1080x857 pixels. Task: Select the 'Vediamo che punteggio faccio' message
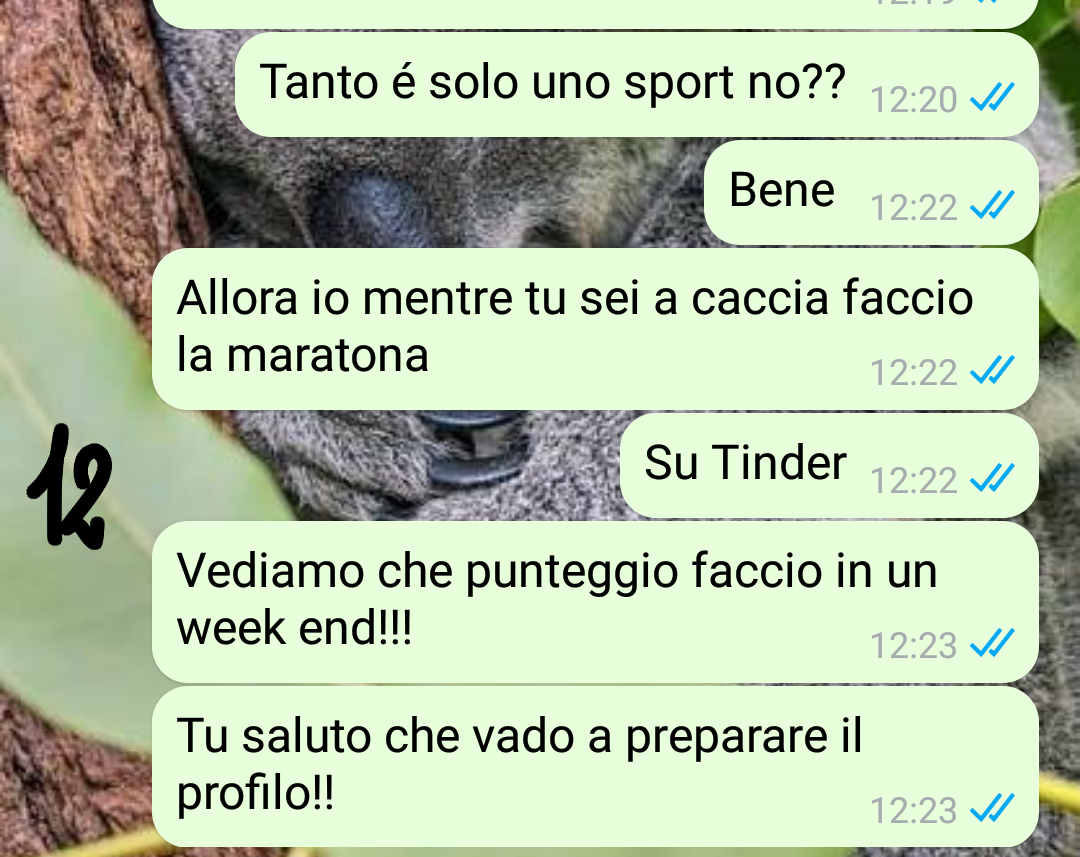point(595,601)
